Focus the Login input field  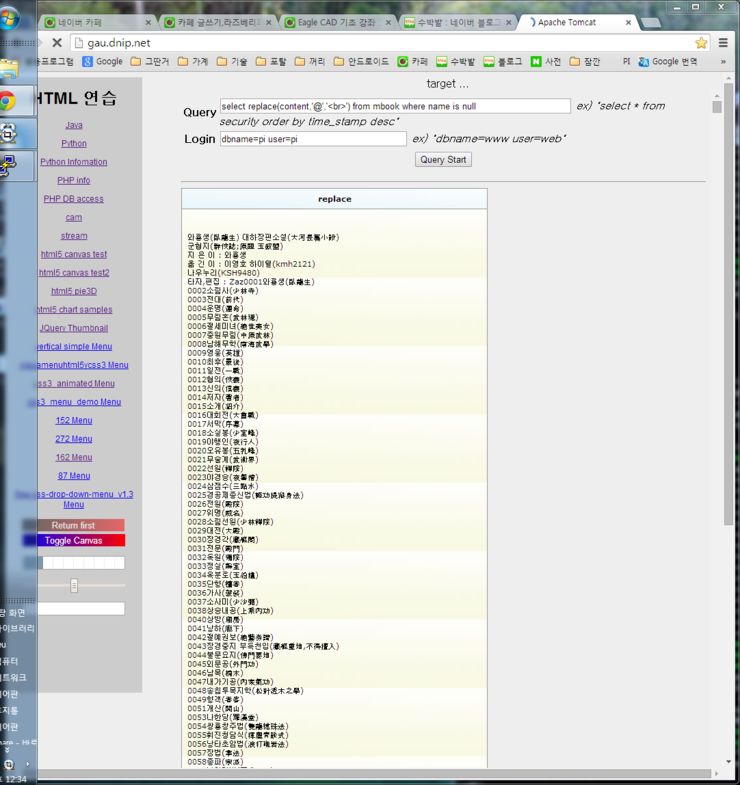pos(313,139)
